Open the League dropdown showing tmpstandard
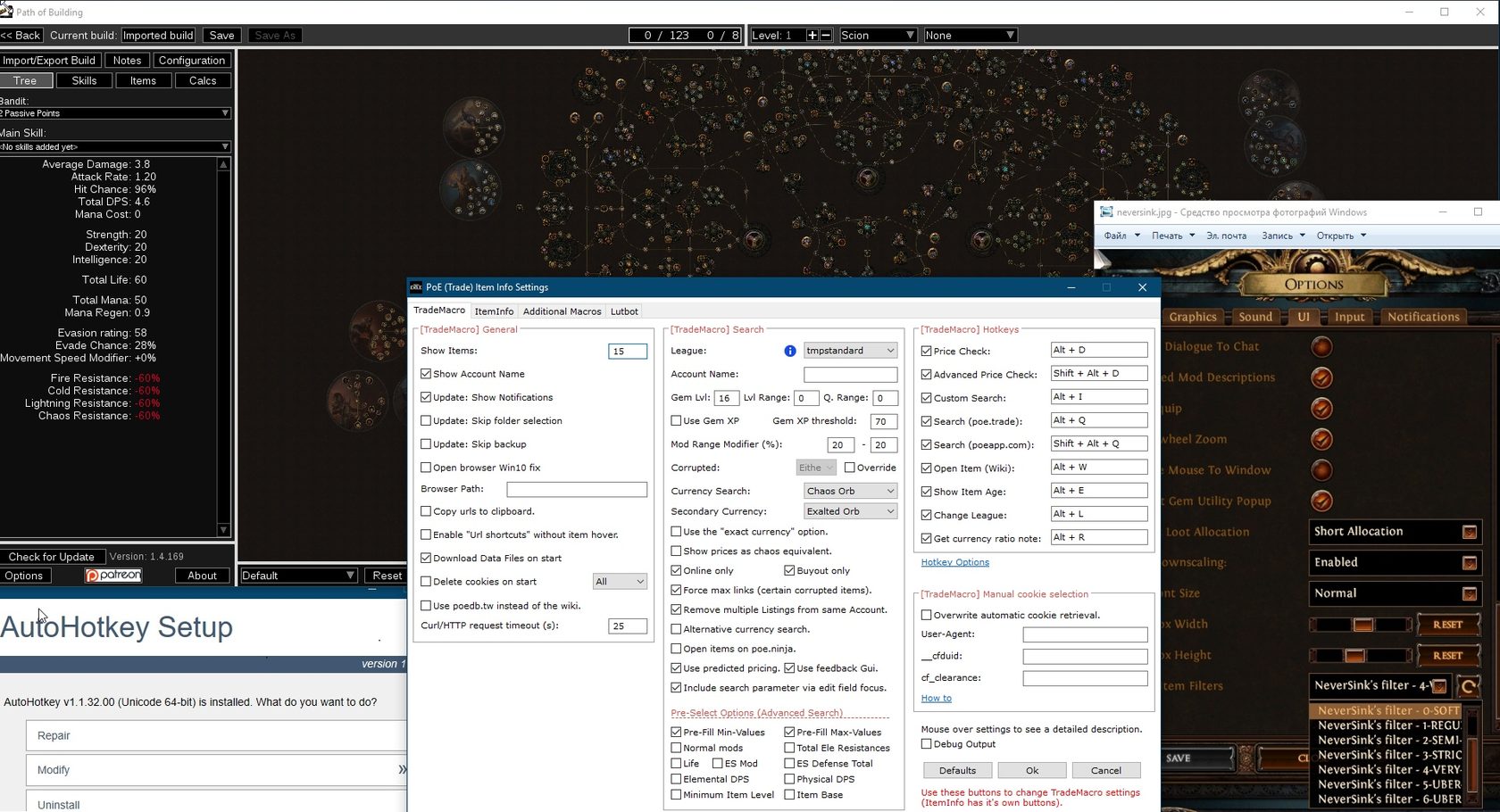This screenshot has width=1500, height=812. (850, 351)
